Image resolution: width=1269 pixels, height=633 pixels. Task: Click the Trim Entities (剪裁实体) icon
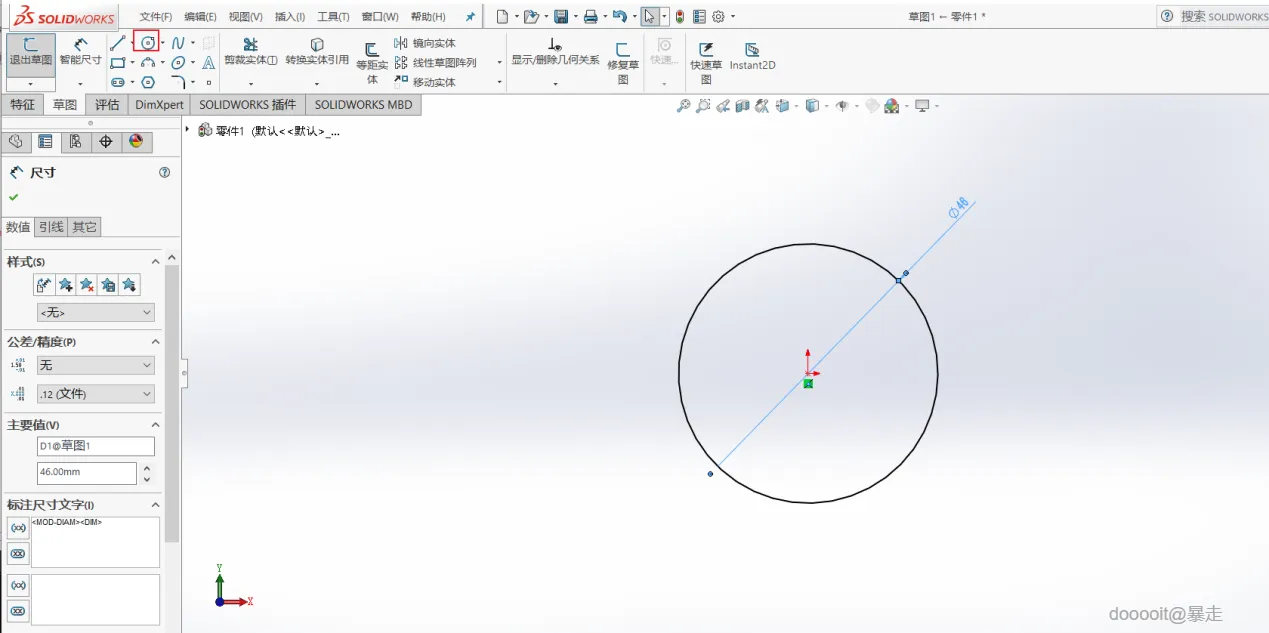click(x=250, y=45)
